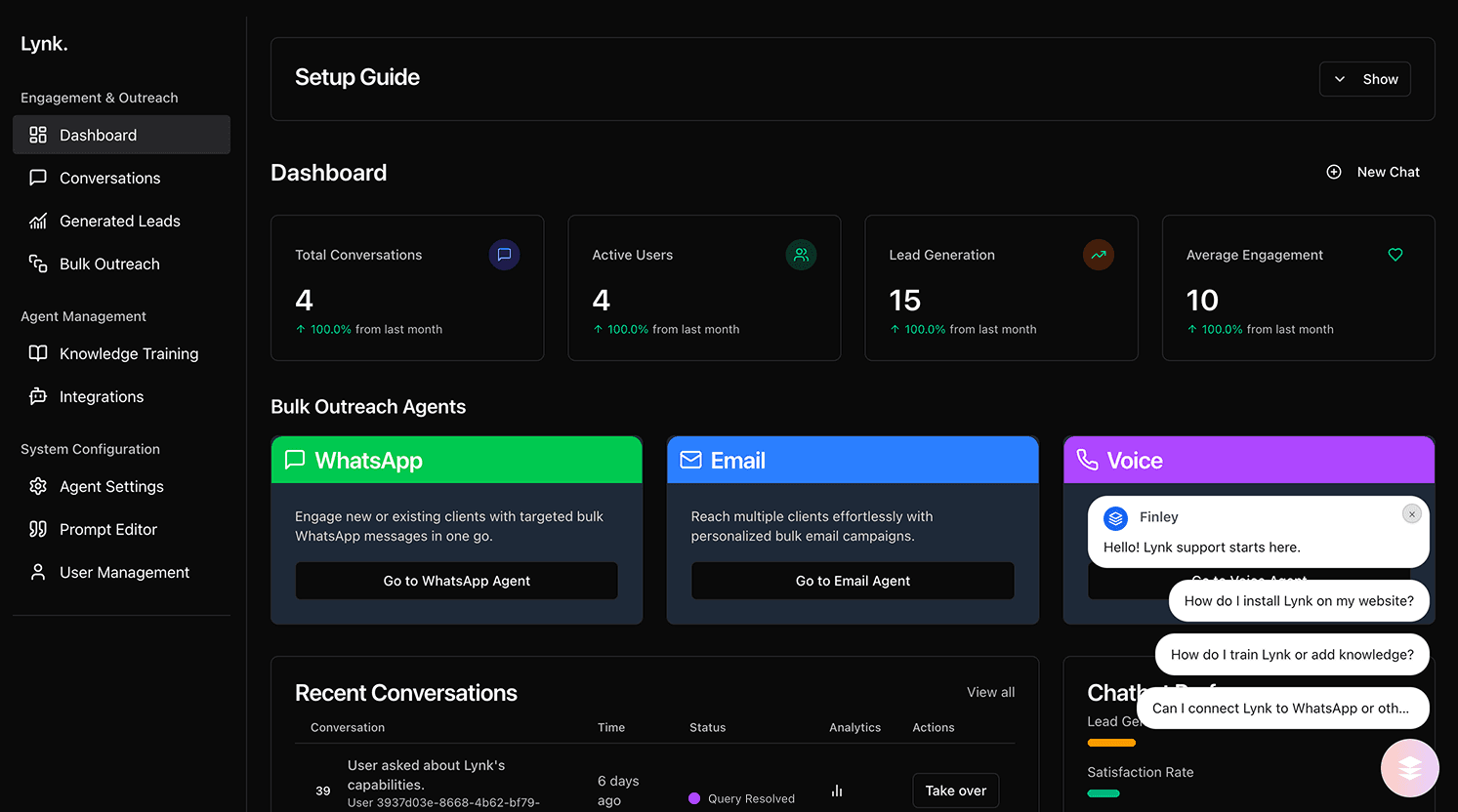Click the Lead Generation progress bar

[x=1111, y=743]
